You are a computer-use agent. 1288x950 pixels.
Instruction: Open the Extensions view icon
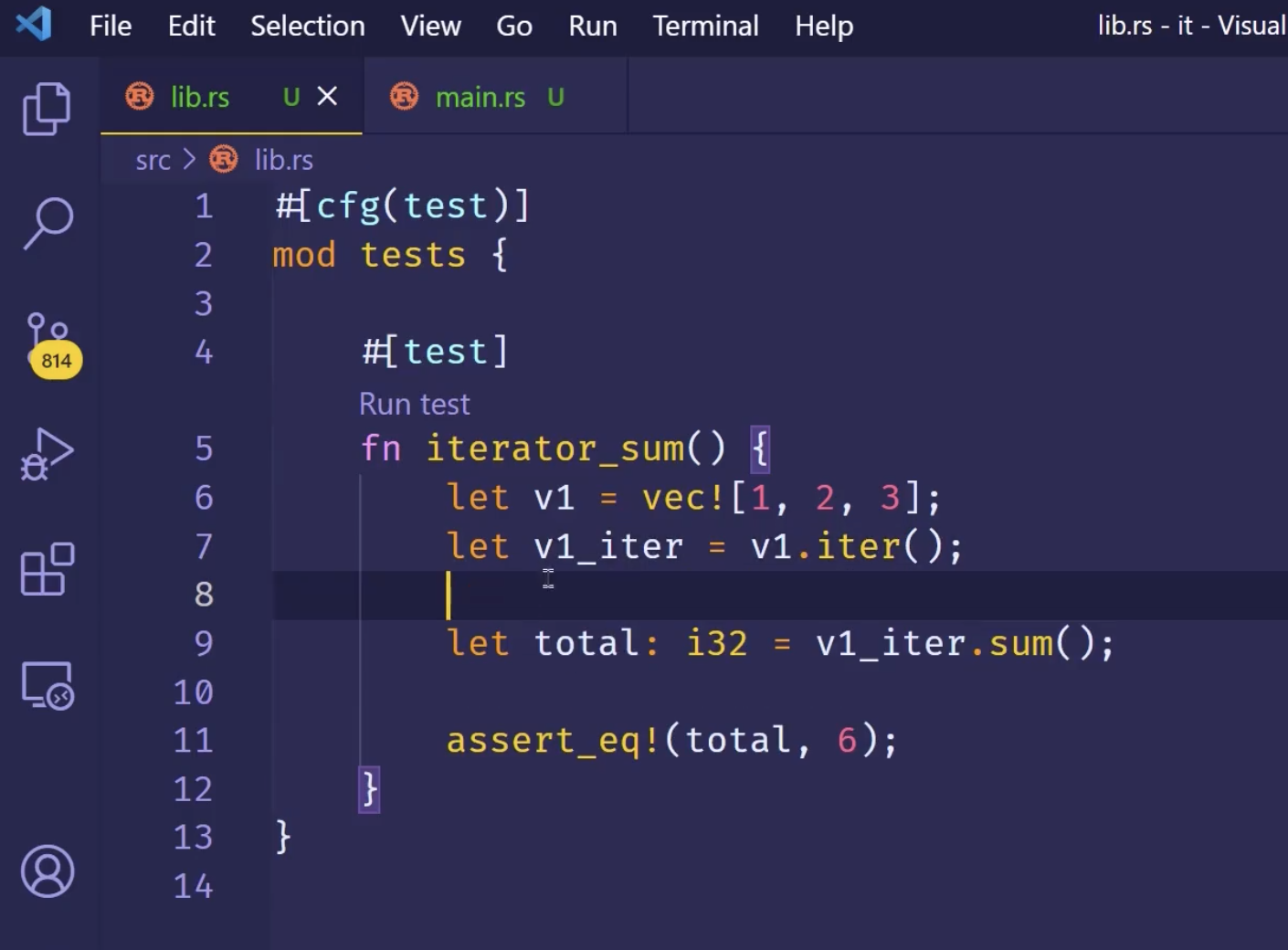click(x=47, y=569)
